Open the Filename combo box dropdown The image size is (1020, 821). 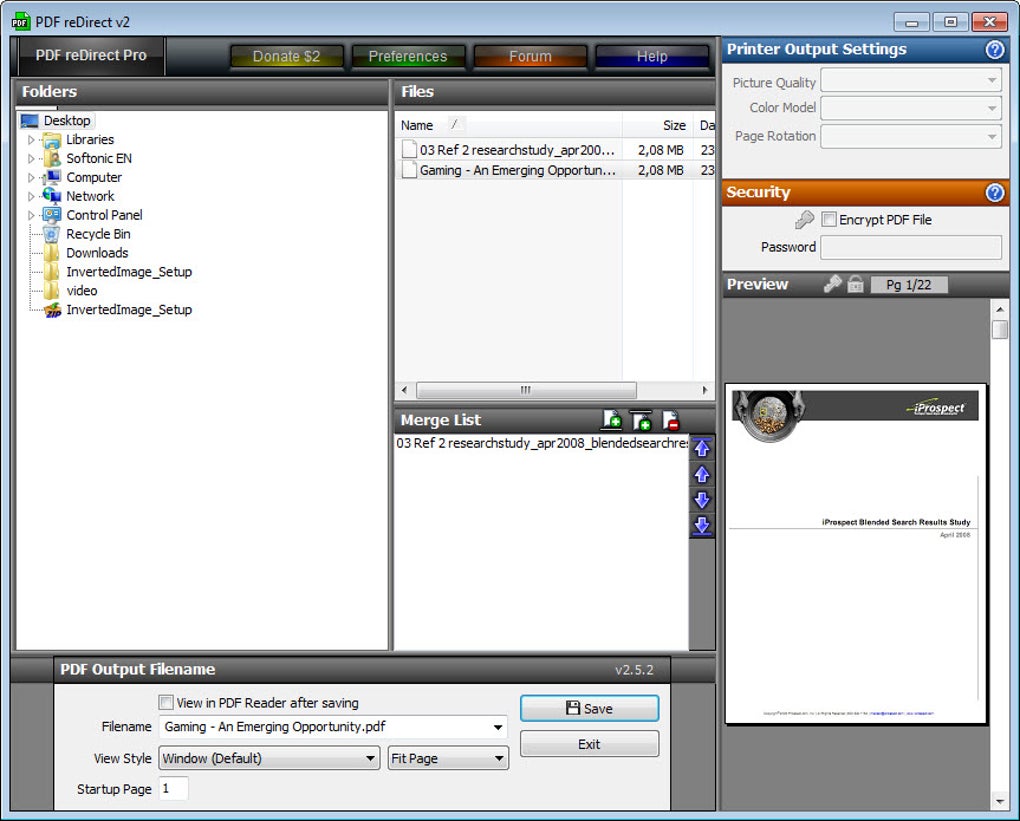coord(498,728)
